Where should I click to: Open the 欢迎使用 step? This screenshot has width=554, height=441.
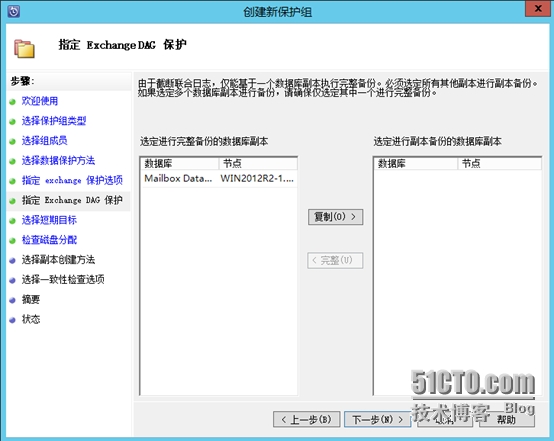pyautogui.click(x=40, y=101)
